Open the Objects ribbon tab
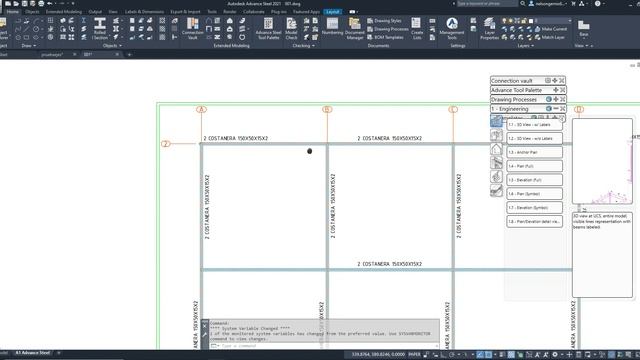This screenshot has height=360, width=640. pyautogui.click(x=32, y=12)
